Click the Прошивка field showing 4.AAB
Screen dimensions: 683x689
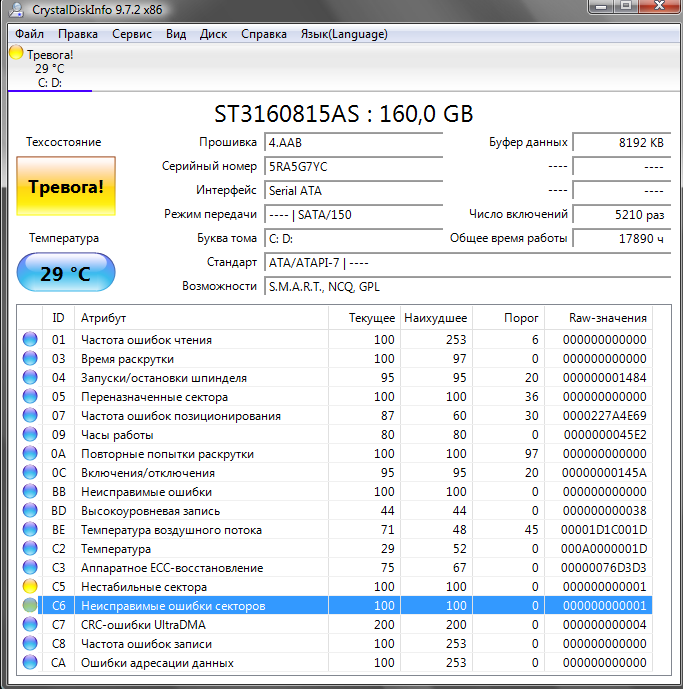[x=353, y=143]
